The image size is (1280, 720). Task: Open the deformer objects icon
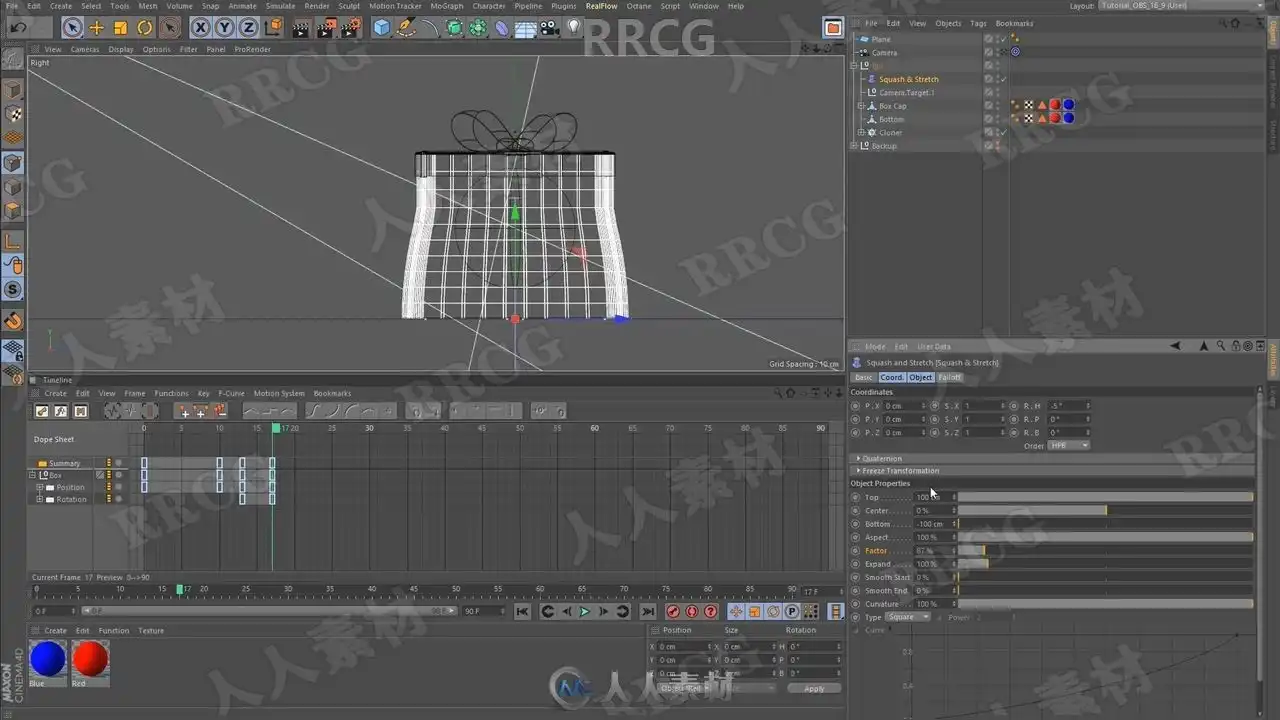tap(502, 28)
